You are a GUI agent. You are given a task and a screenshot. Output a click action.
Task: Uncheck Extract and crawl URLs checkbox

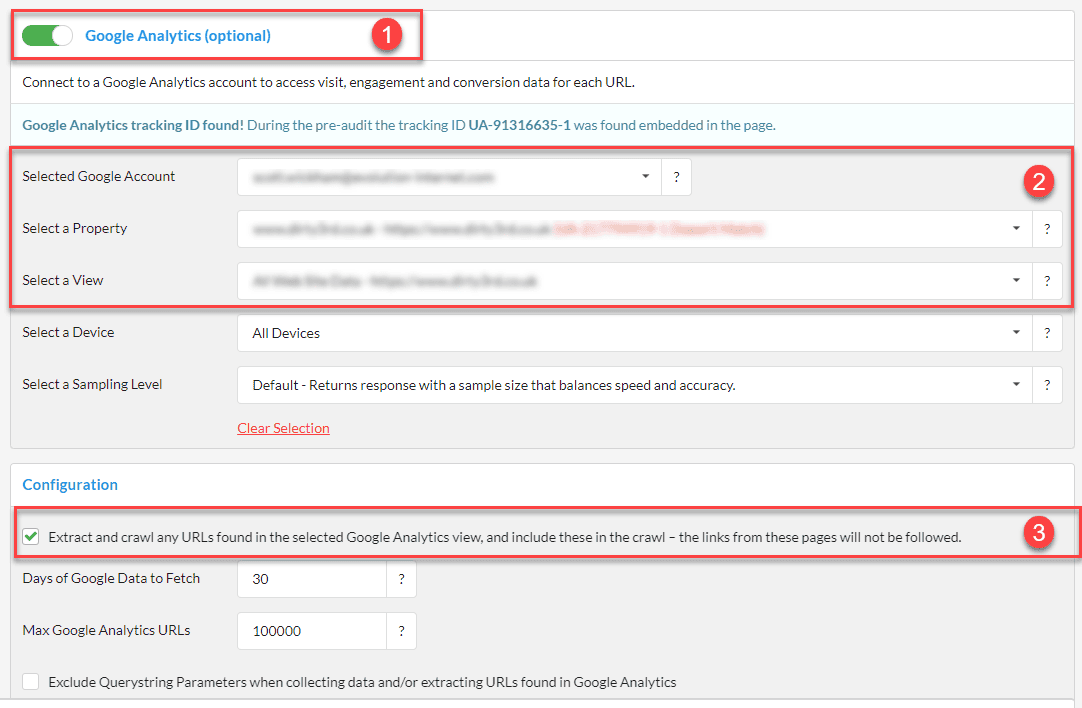[x=30, y=537]
